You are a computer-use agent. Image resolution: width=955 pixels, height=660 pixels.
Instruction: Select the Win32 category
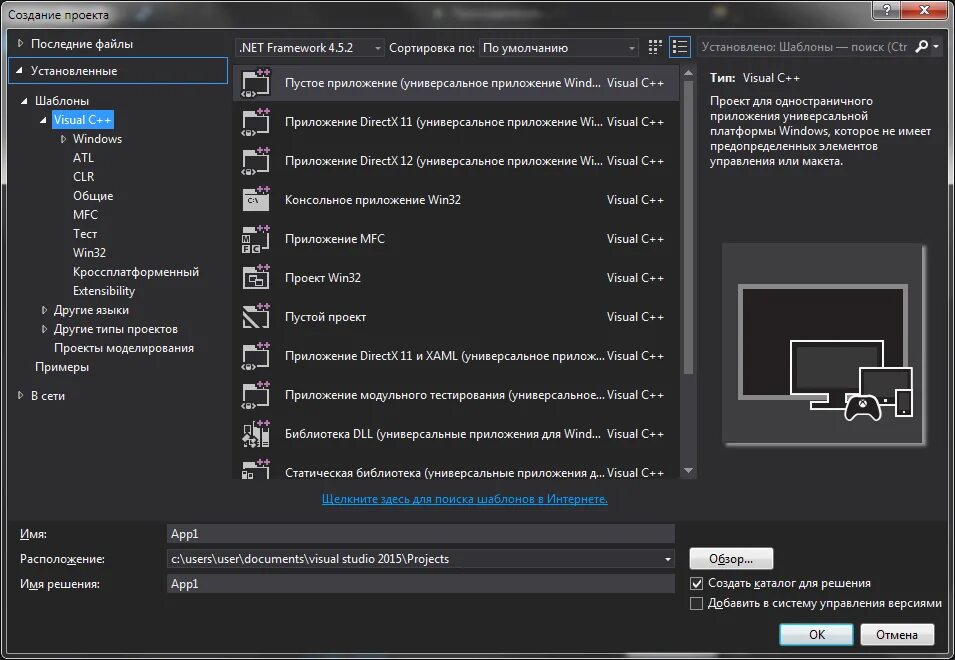90,253
